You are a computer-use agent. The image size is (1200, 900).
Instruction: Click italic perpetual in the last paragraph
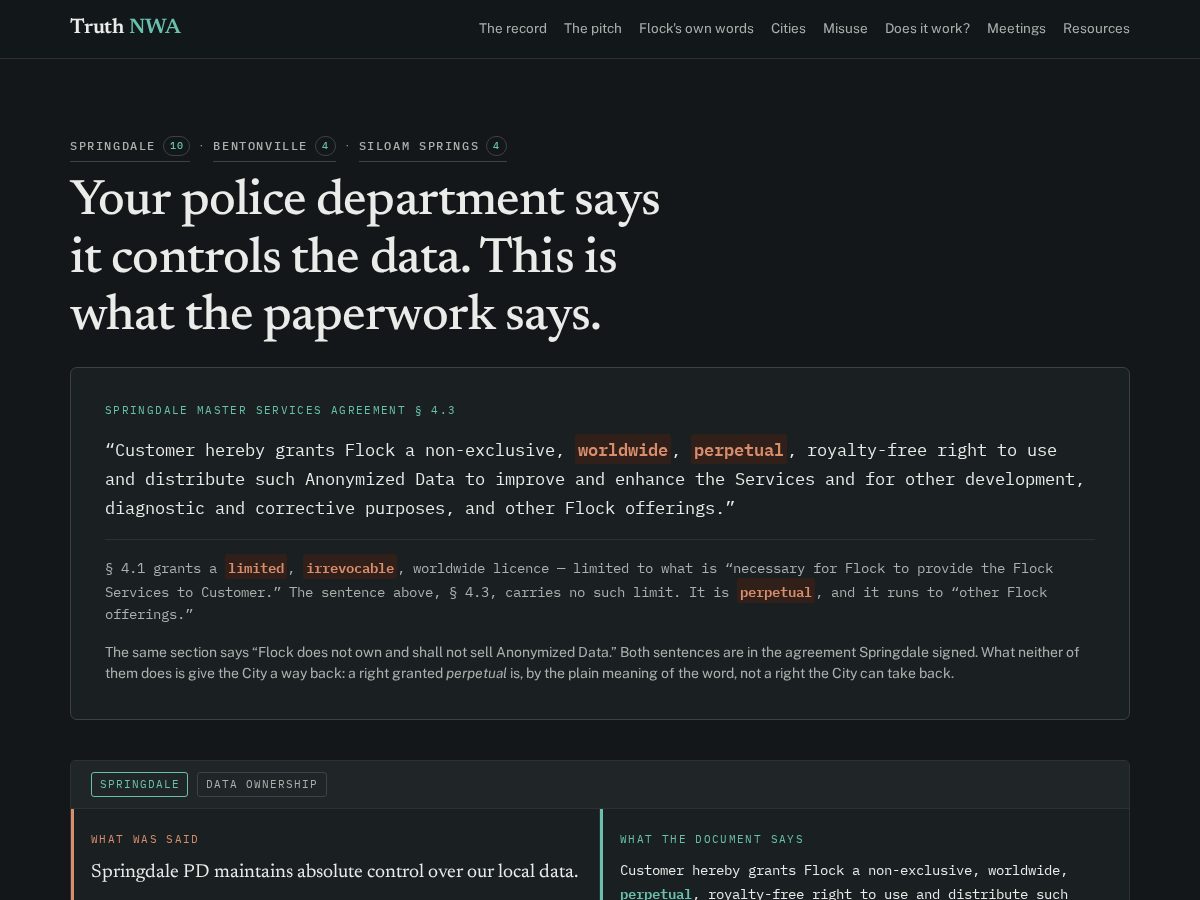476,673
